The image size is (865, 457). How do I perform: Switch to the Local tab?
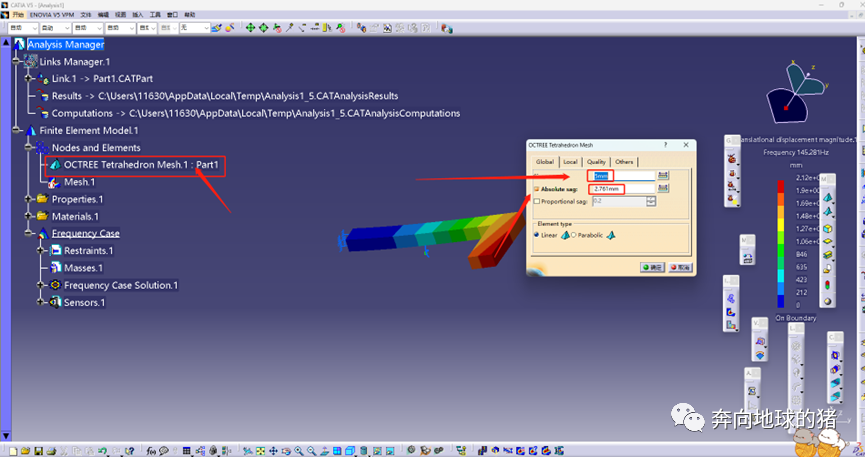pos(570,162)
